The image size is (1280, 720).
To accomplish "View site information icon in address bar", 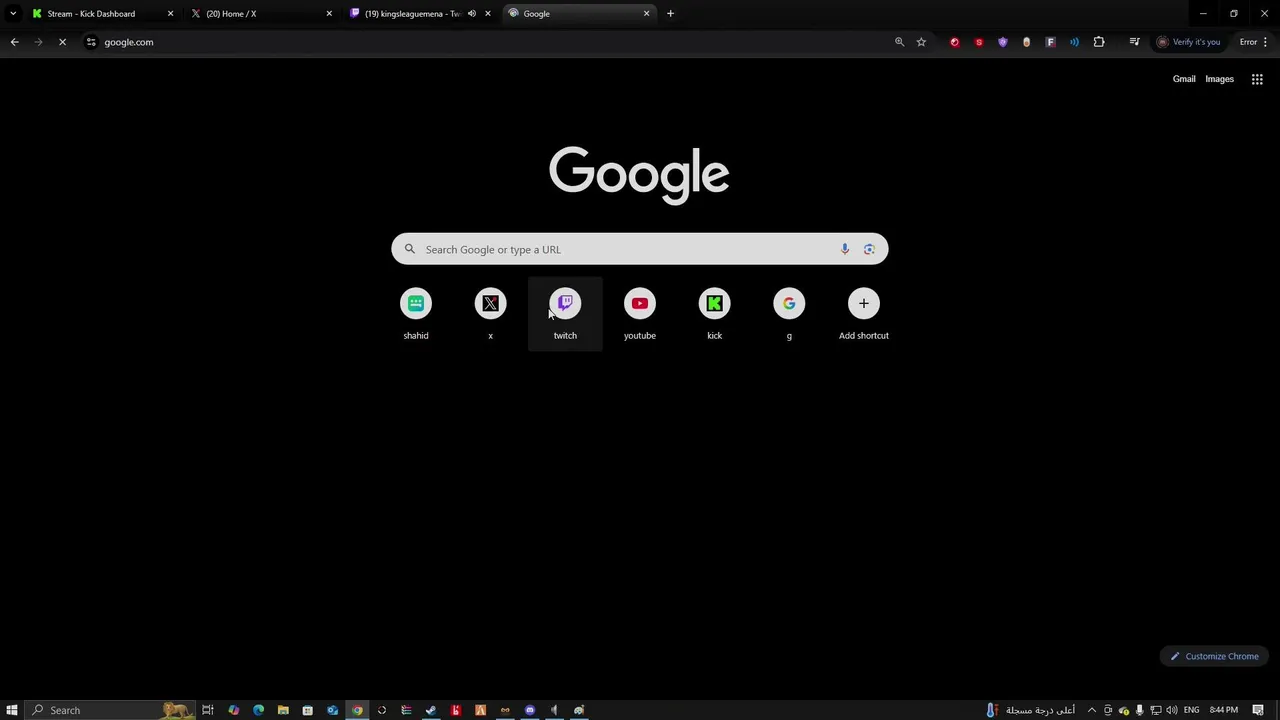I will [91, 42].
